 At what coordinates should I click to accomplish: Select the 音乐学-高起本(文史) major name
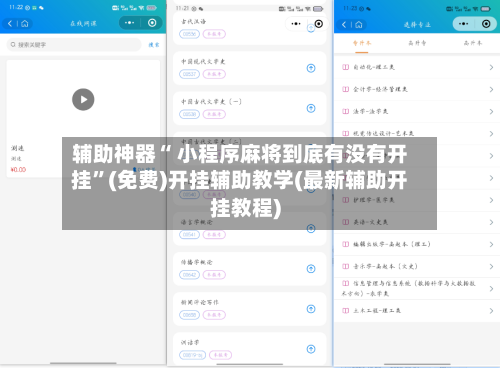click(385, 266)
